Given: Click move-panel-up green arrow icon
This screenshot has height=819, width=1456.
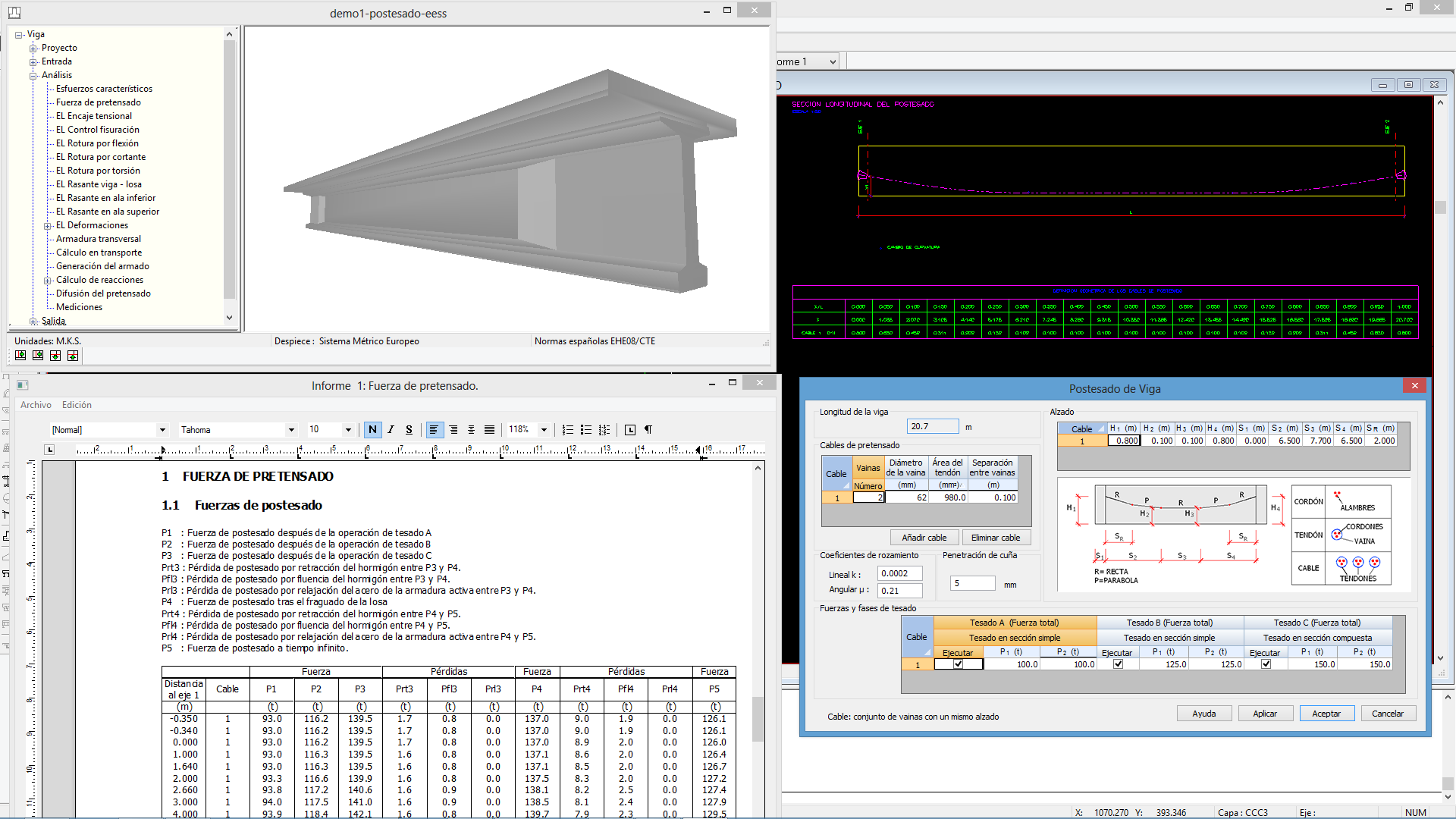Looking at the screenshot, I should tap(73, 355).
